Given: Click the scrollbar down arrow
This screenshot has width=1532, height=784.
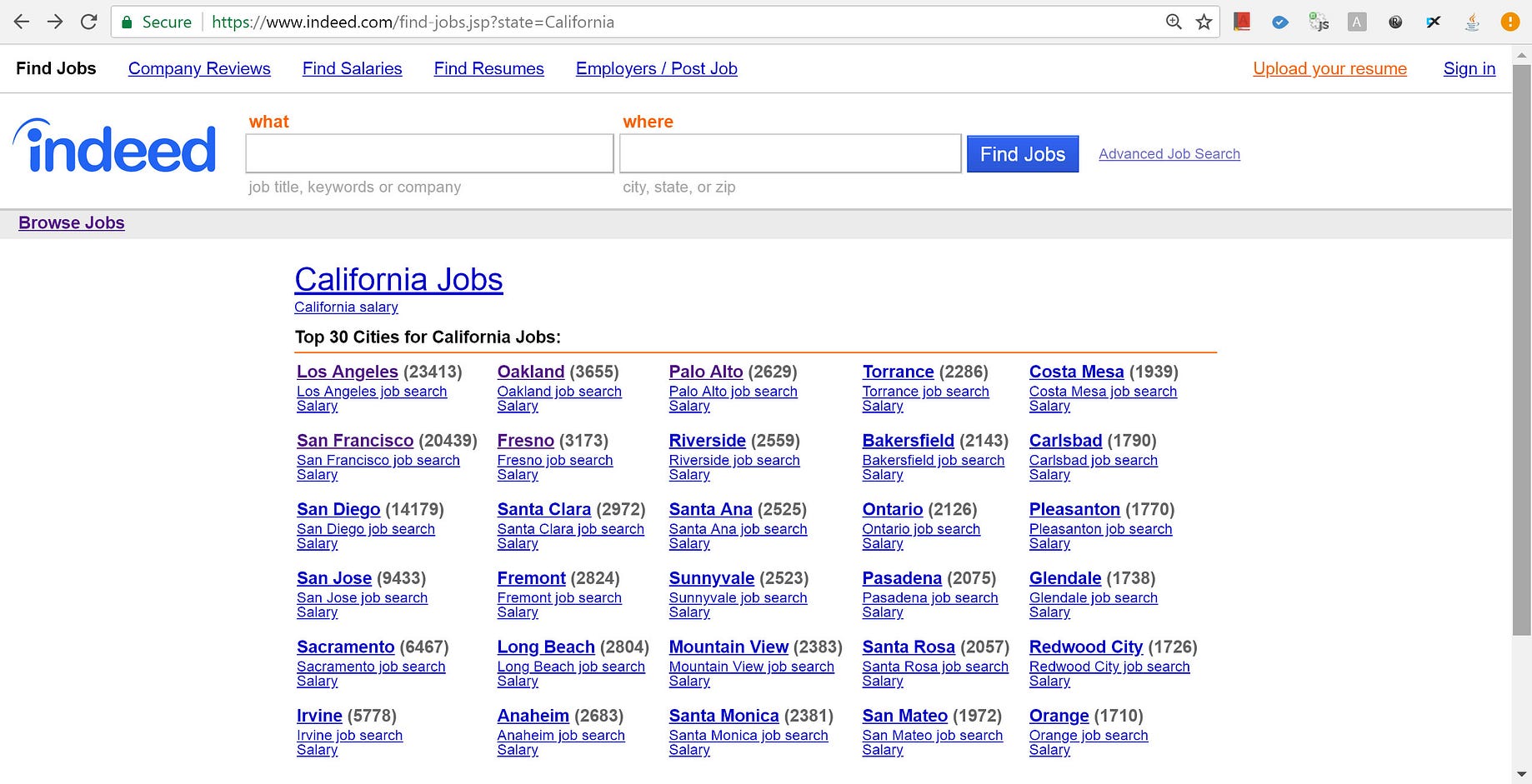Looking at the screenshot, I should (1522, 775).
